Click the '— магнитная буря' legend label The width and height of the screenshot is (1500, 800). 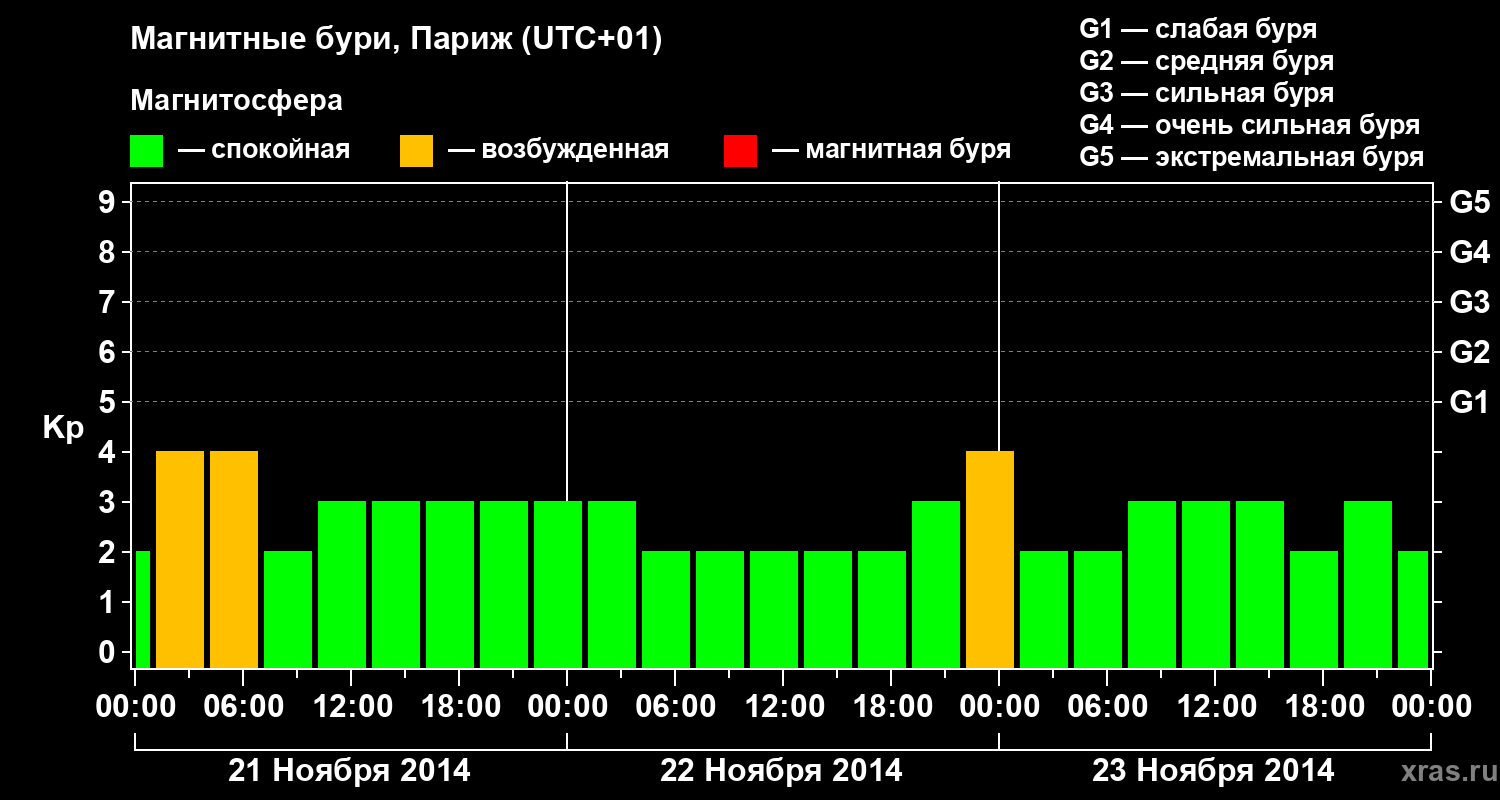coord(891,151)
